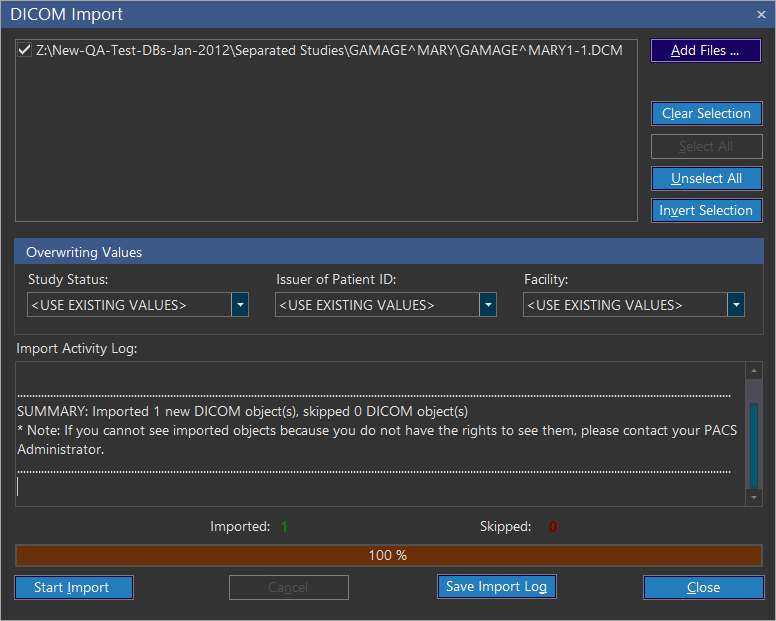The image size is (776, 621).
Task: Click the Add Files button
Action: pyautogui.click(x=705, y=51)
